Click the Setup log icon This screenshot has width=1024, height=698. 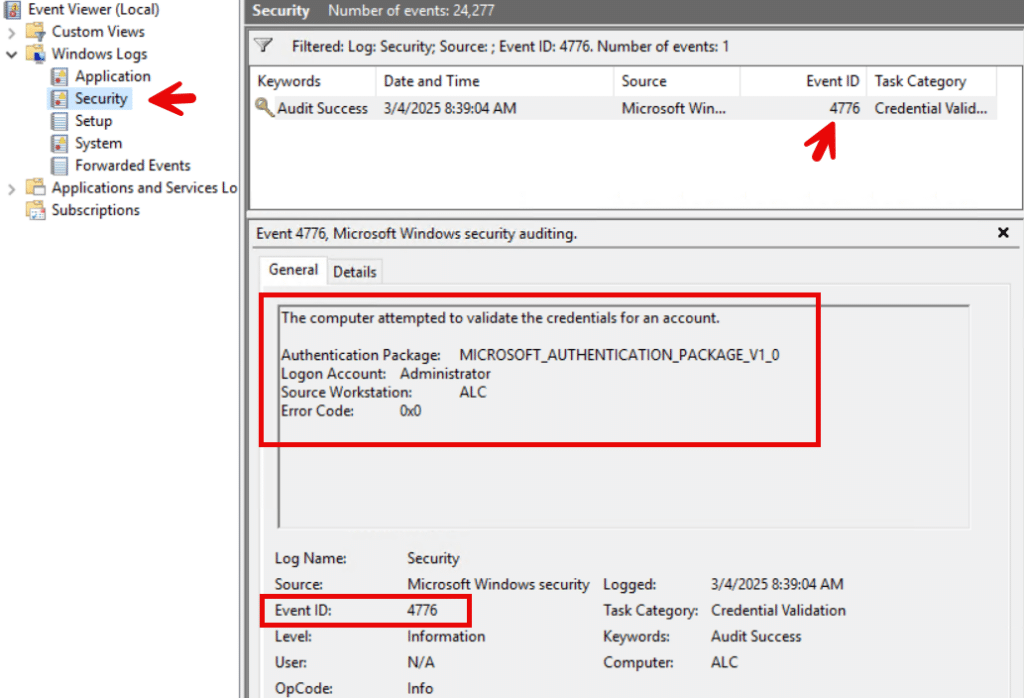[x=59, y=121]
